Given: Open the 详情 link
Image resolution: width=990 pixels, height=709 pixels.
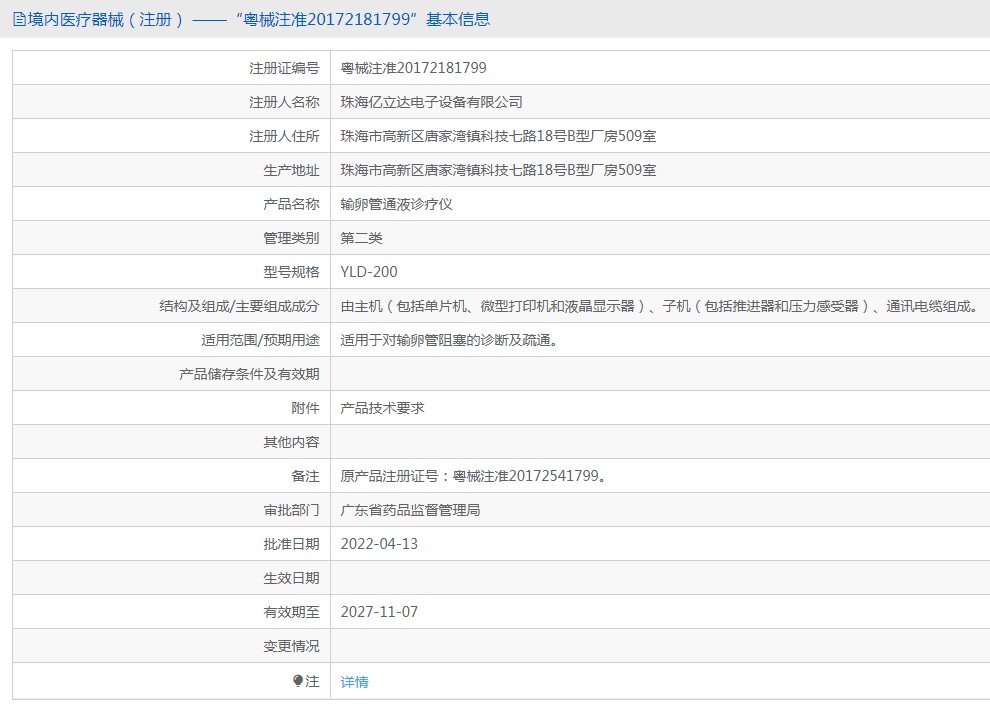Looking at the screenshot, I should (354, 682).
